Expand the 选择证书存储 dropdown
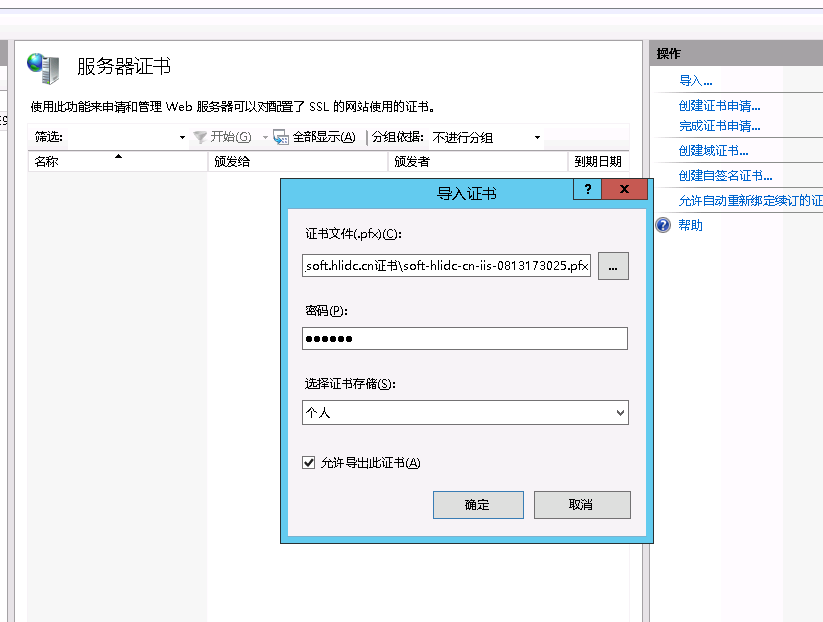 [620, 412]
